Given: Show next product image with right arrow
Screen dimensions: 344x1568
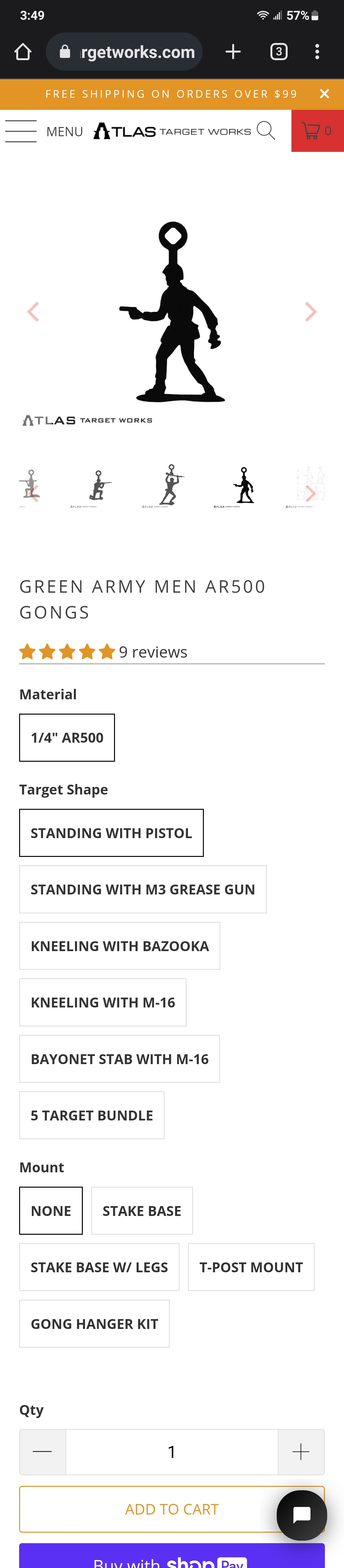Looking at the screenshot, I should tap(311, 312).
